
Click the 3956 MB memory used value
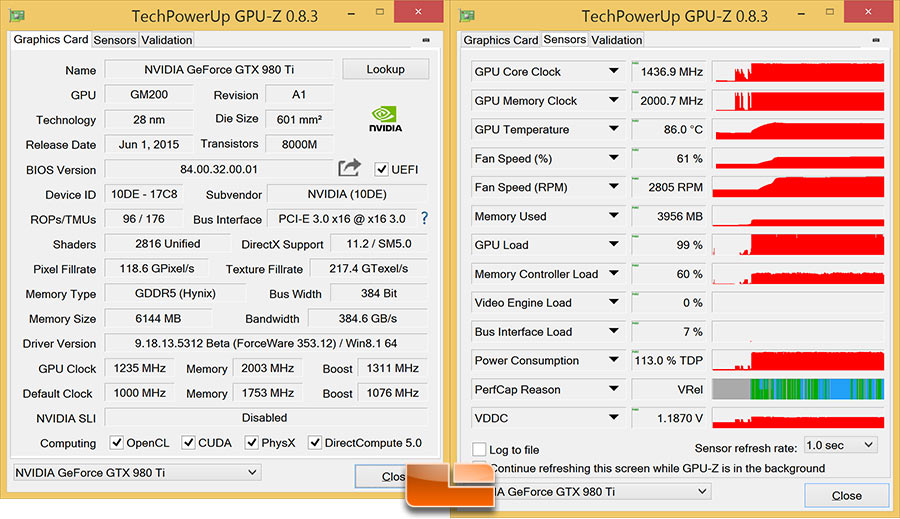coord(669,216)
